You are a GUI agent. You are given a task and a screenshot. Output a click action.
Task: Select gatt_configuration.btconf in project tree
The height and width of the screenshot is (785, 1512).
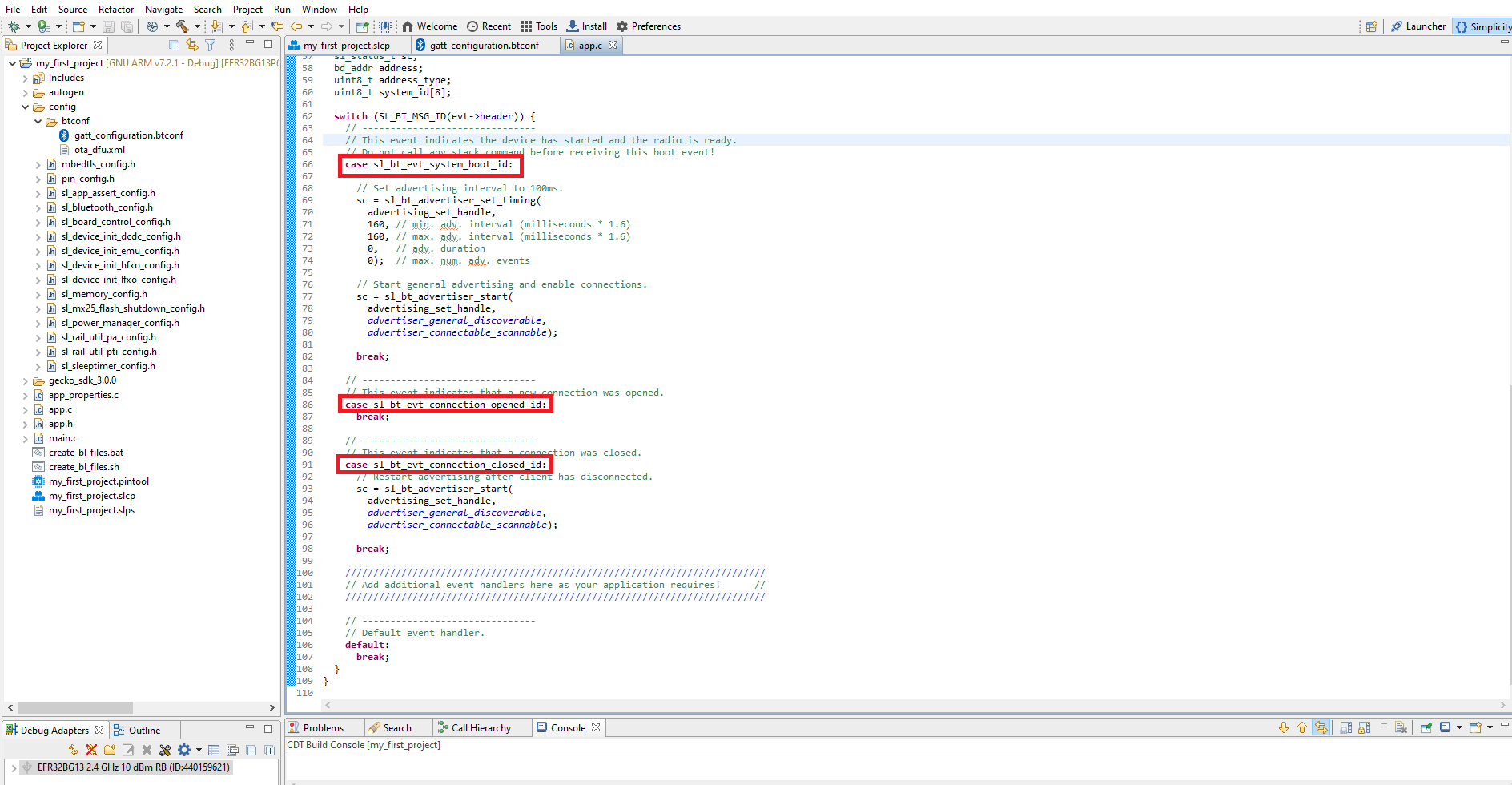tap(121, 135)
